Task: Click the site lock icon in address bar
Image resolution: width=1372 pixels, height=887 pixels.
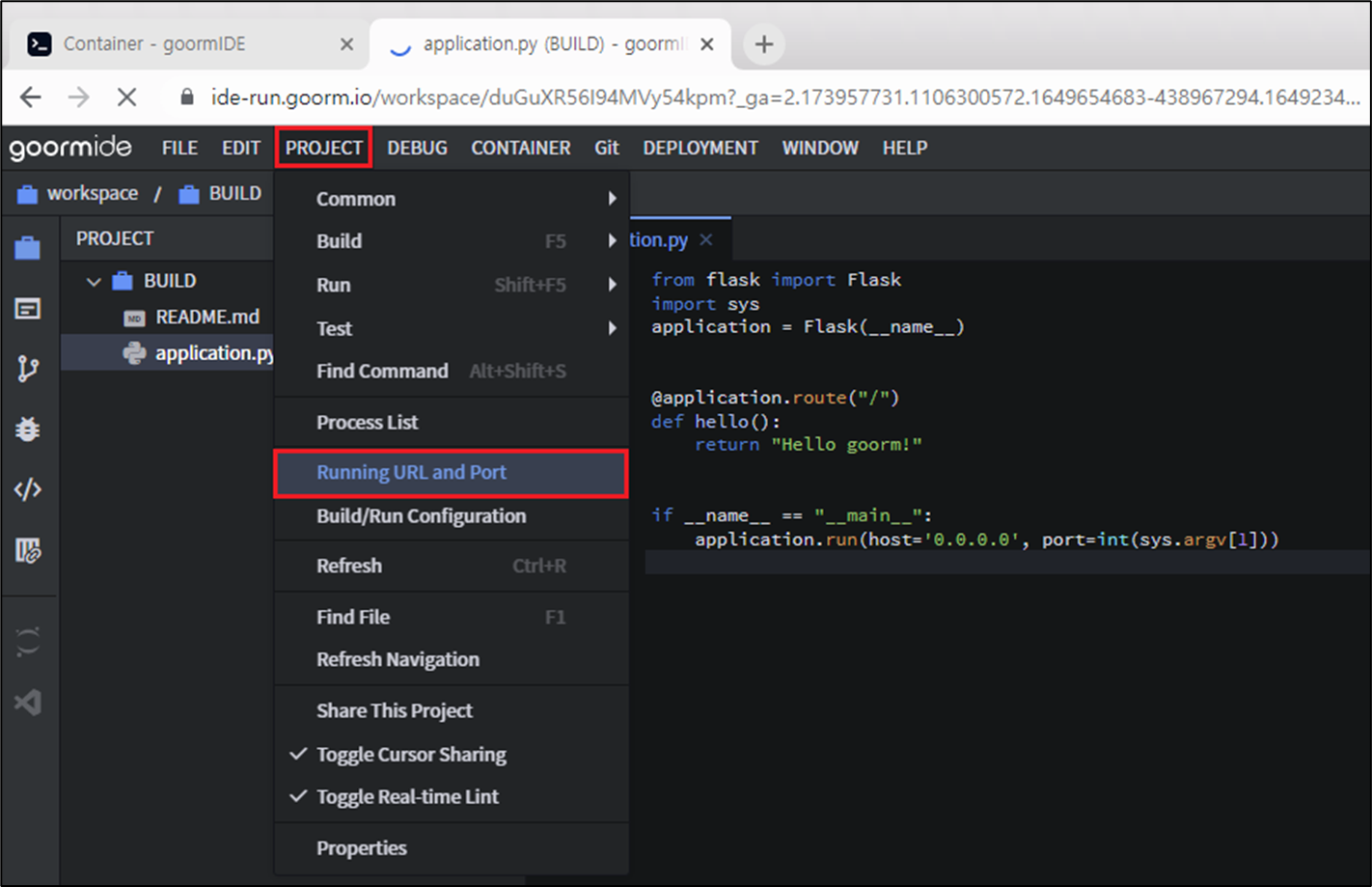Action: coord(187,97)
